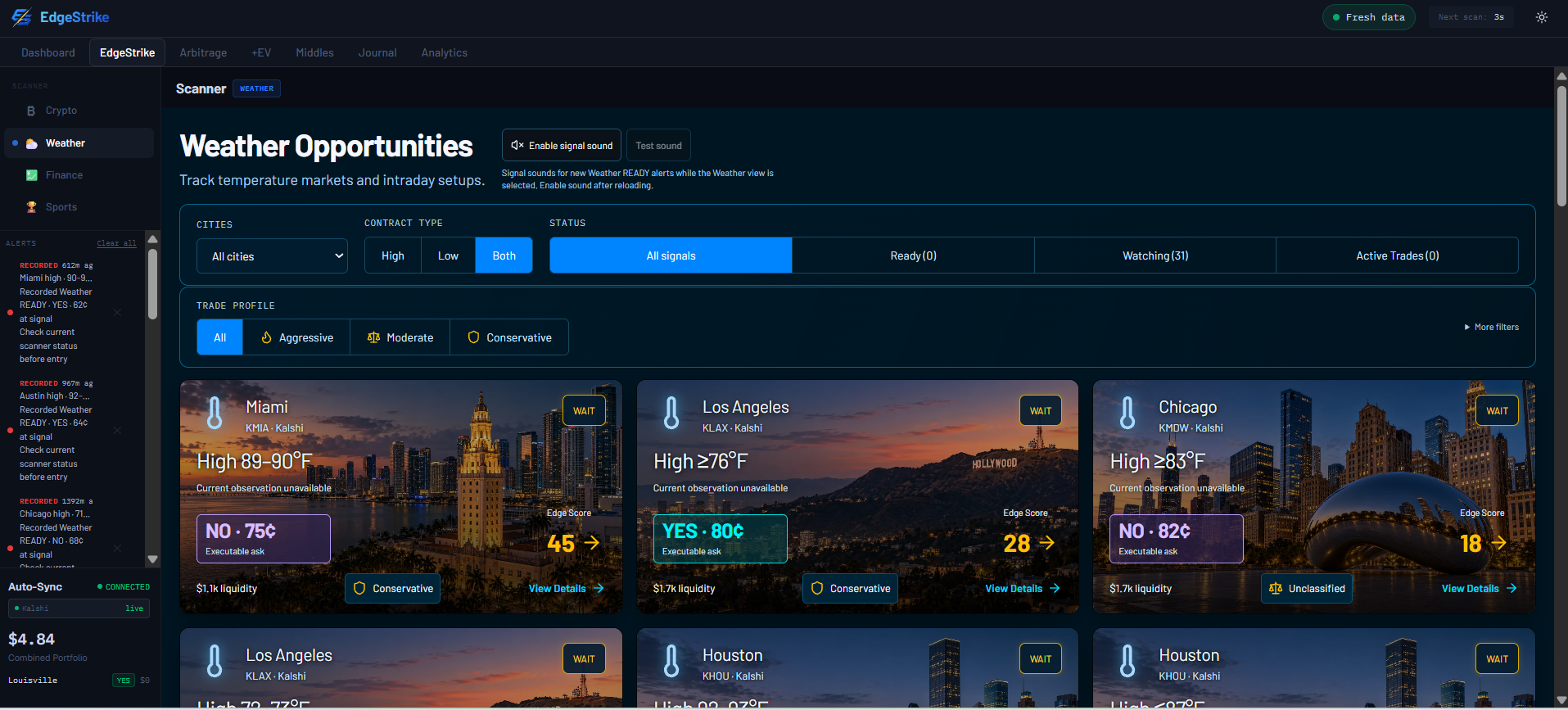Open the All cities dropdown
Viewport: 1568px width, 710px height.
coord(272,256)
